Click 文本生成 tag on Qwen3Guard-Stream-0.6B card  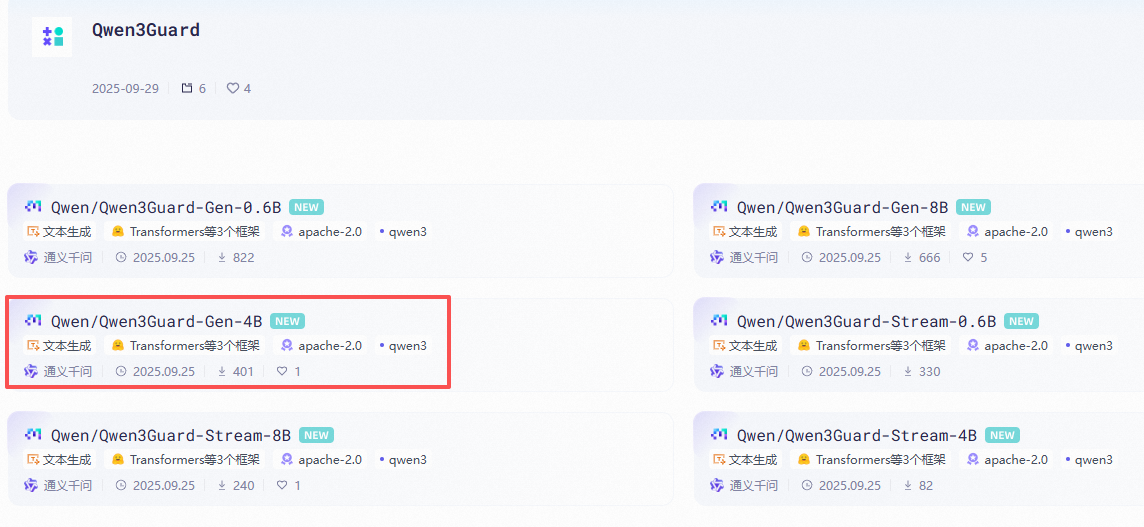(745, 346)
